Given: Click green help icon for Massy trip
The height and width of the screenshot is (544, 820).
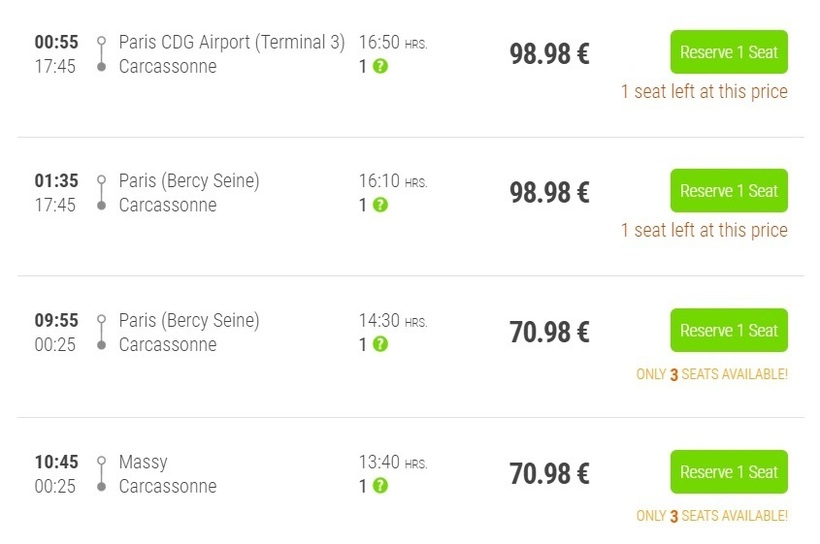Looking at the screenshot, I should point(380,486).
